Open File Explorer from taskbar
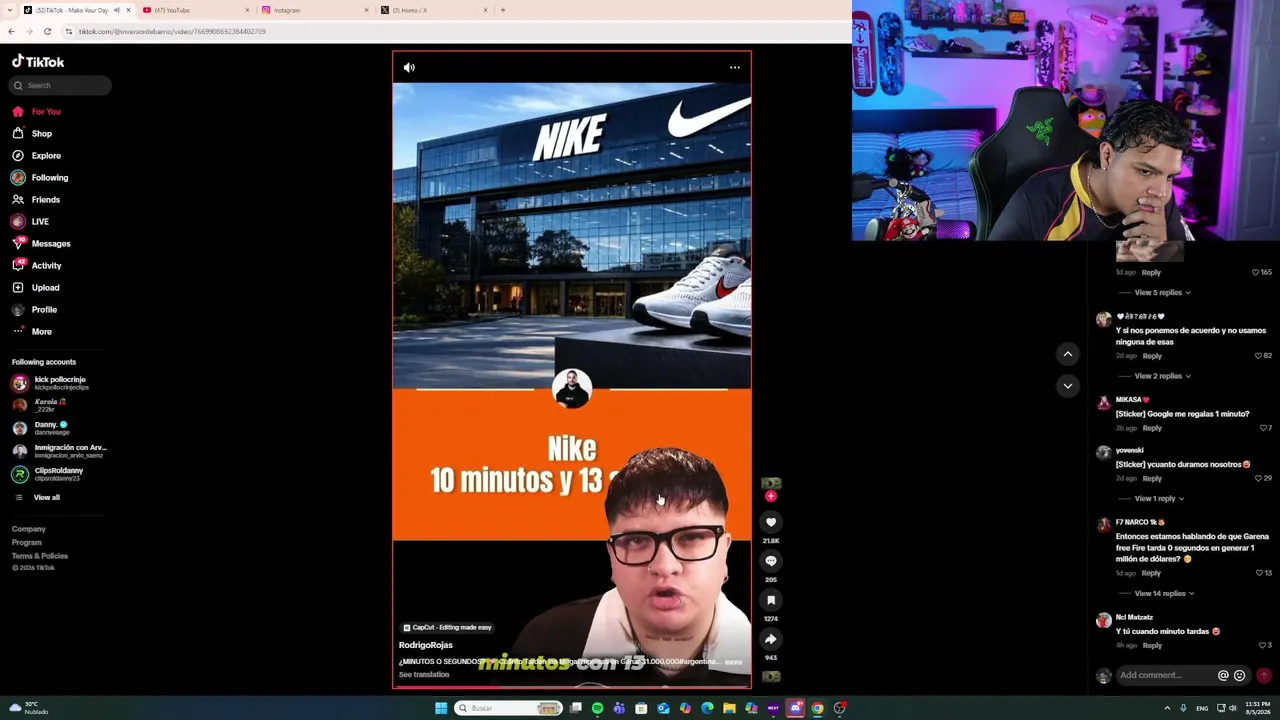 pos(729,708)
